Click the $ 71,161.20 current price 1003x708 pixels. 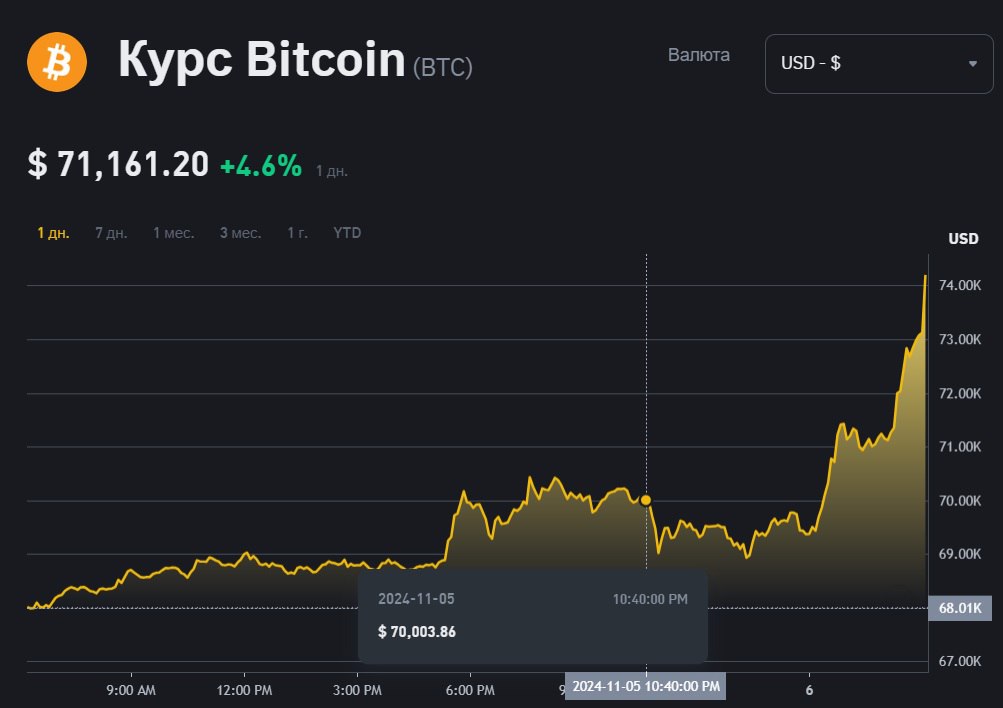(118, 165)
